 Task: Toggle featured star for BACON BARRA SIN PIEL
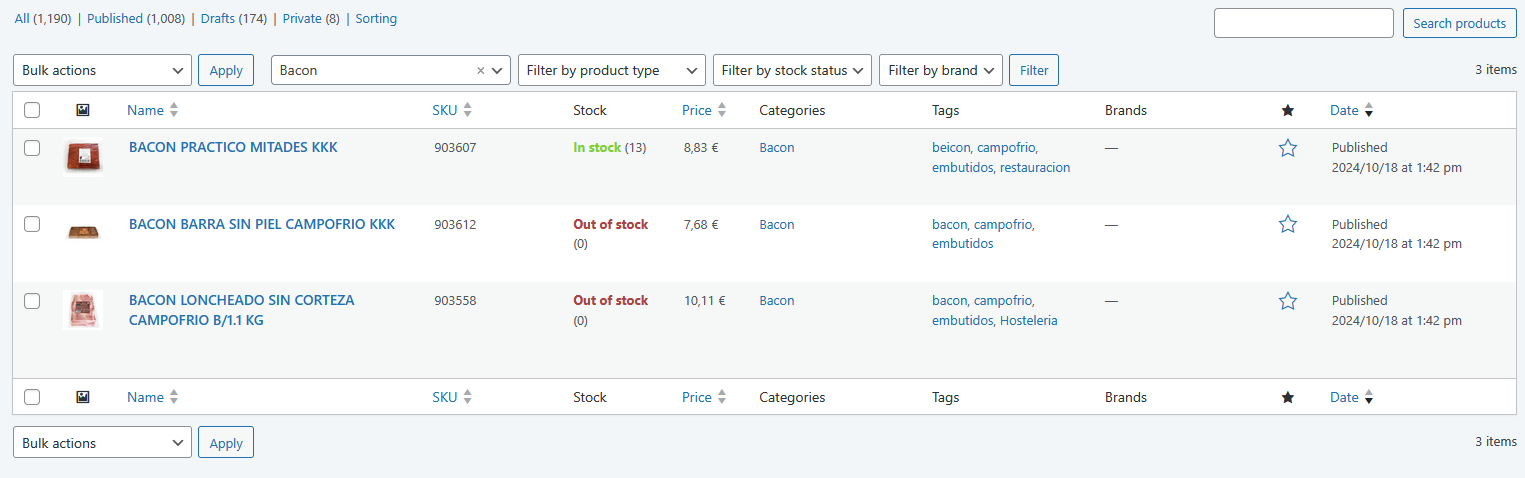click(x=1287, y=225)
